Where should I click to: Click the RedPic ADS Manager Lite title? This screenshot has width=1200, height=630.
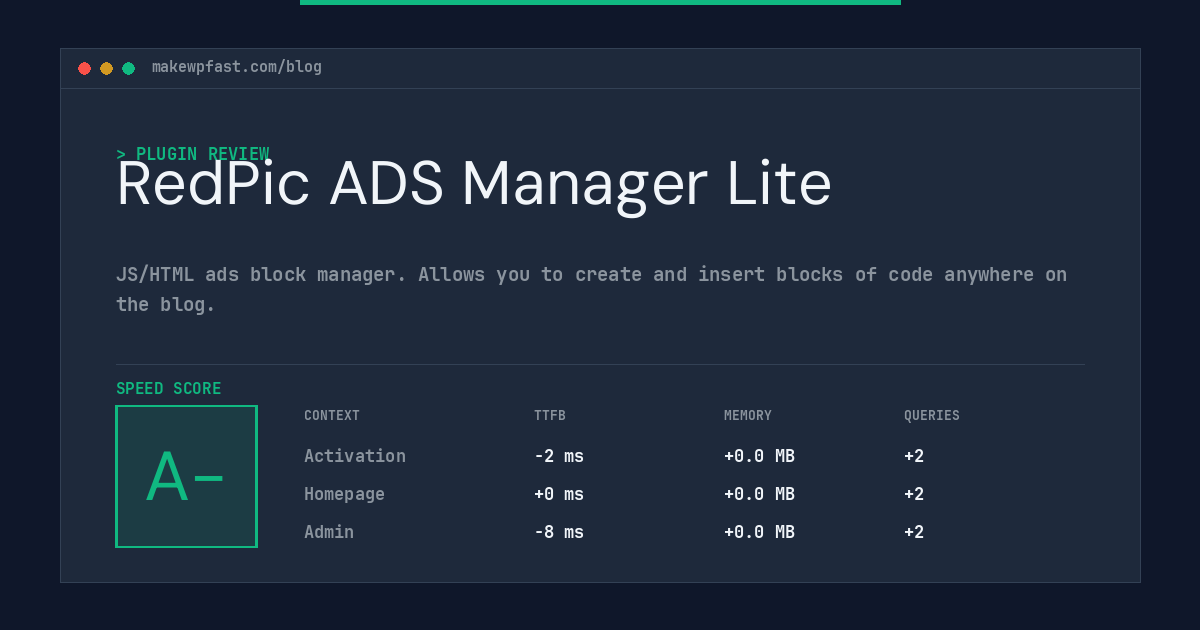click(x=474, y=184)
